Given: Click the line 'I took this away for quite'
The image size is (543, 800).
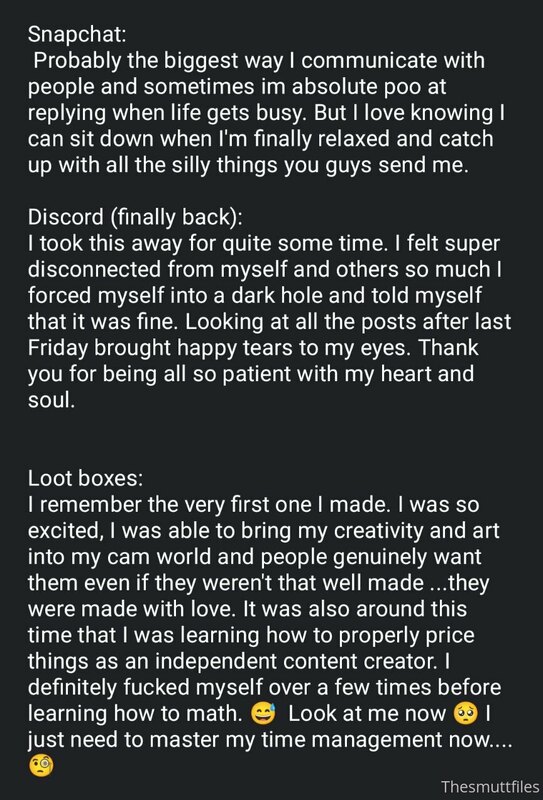Looking at the screenshot, I should coord(264,243).
